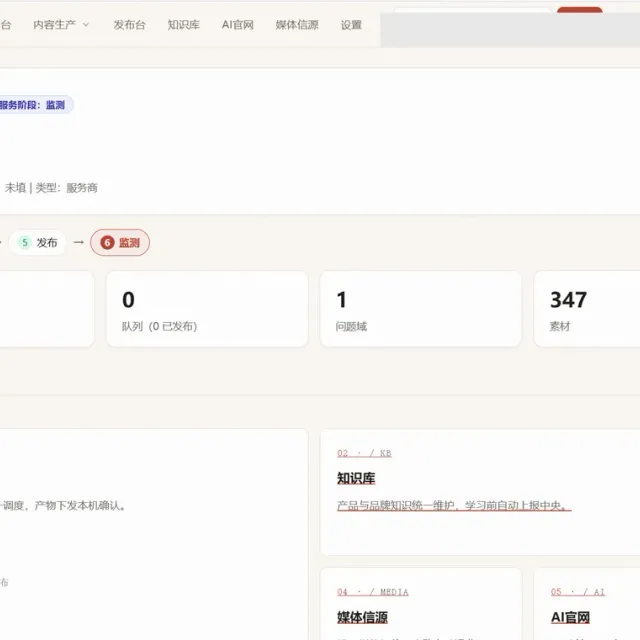
Task: Select step 5 发布 in workflow
Action: [38, 242]
